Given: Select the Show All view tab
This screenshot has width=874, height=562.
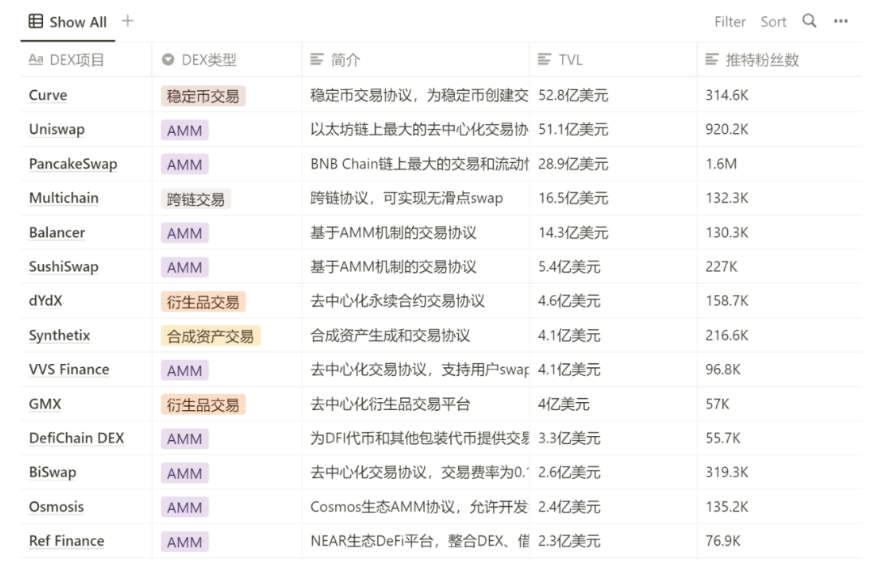Looking at the screenshot, I should click(x=67, y=22).
